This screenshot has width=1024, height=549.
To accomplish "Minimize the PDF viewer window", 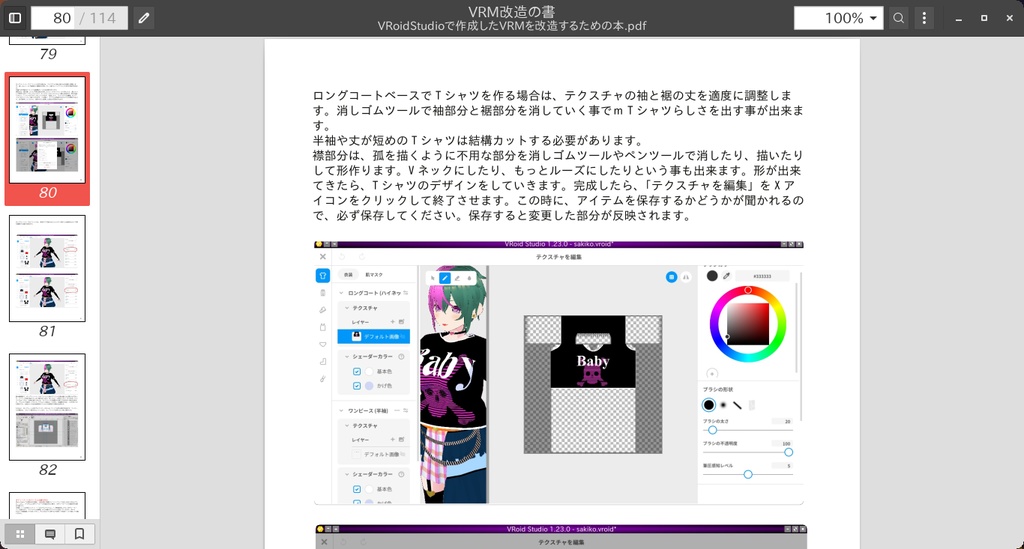I will (959, 18).
